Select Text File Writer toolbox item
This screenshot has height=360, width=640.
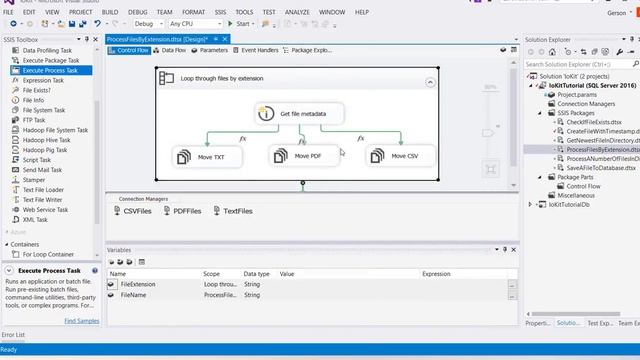click(x=42, y=200)
